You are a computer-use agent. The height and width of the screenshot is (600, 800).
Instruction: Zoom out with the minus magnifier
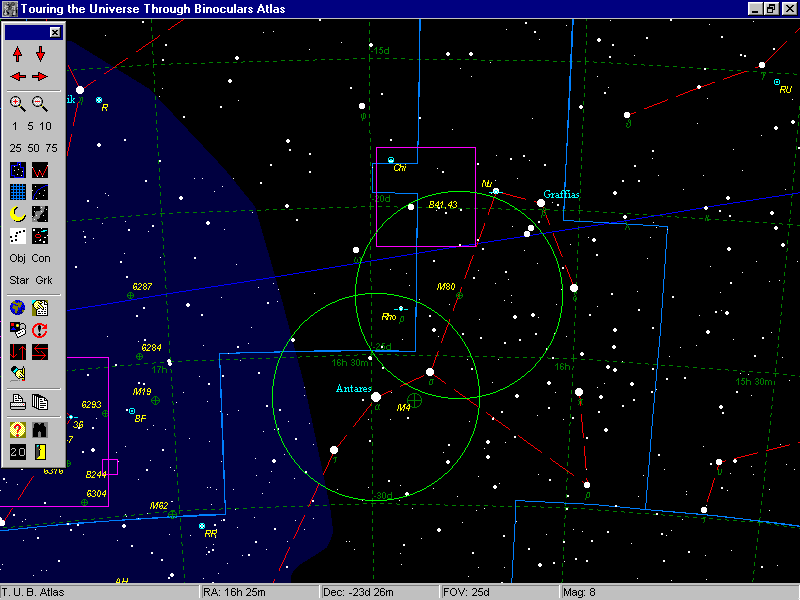point(40,104)
